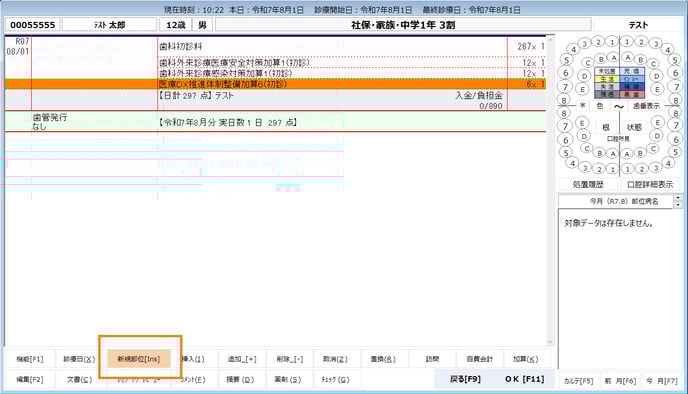Select the 状態 button in tooth chart
Viewport: 688px width, 394px height.
tap(634, 127)
